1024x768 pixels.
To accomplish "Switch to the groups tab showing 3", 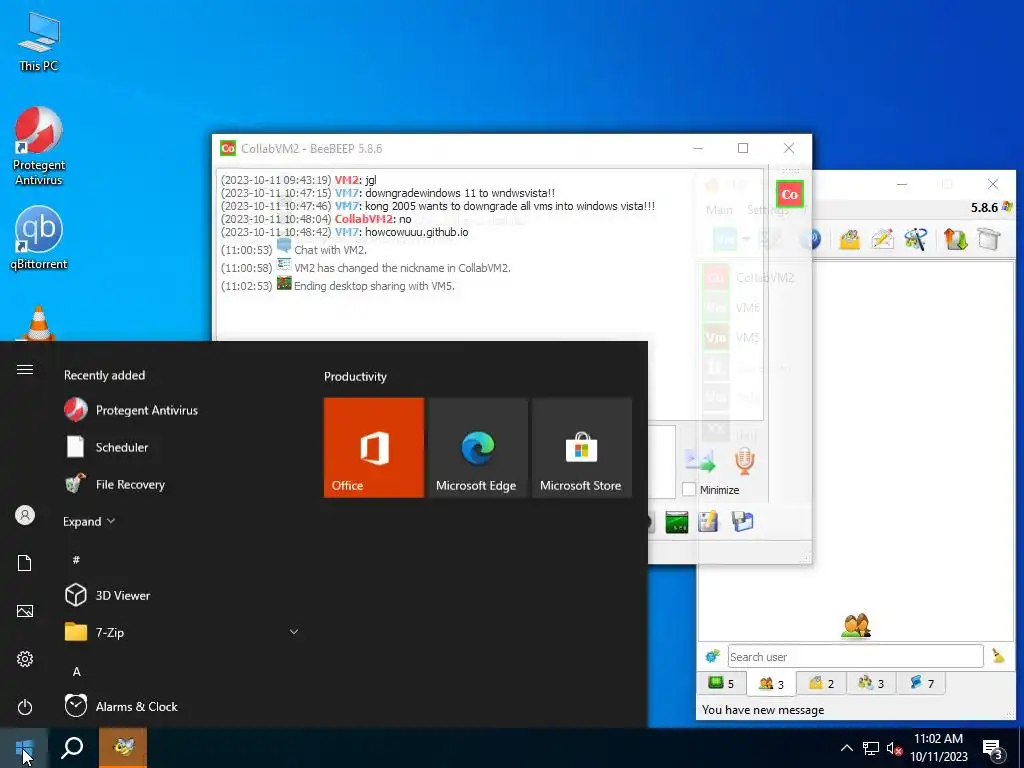I will coord(871,683).
